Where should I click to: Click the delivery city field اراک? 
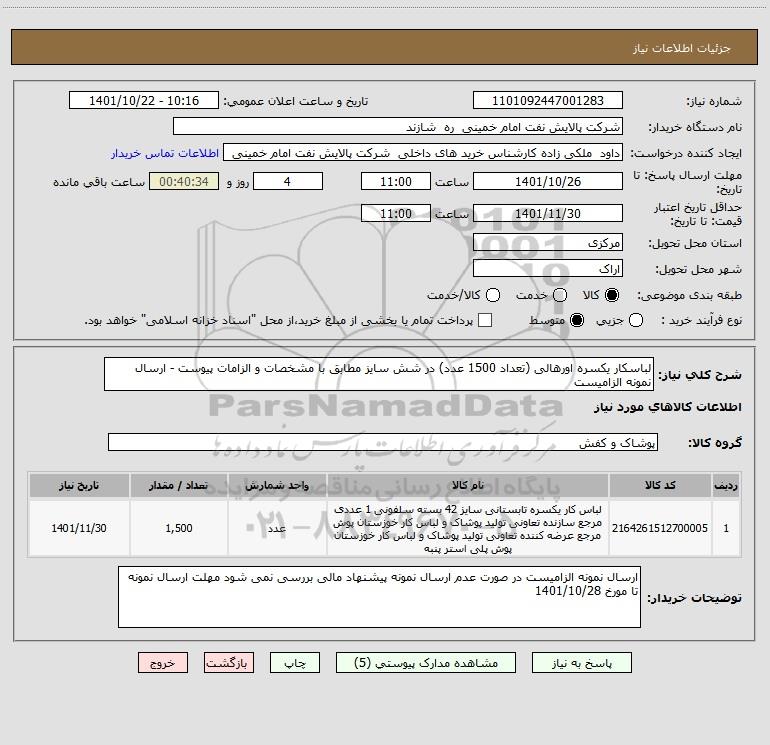(x=548, y=269)
